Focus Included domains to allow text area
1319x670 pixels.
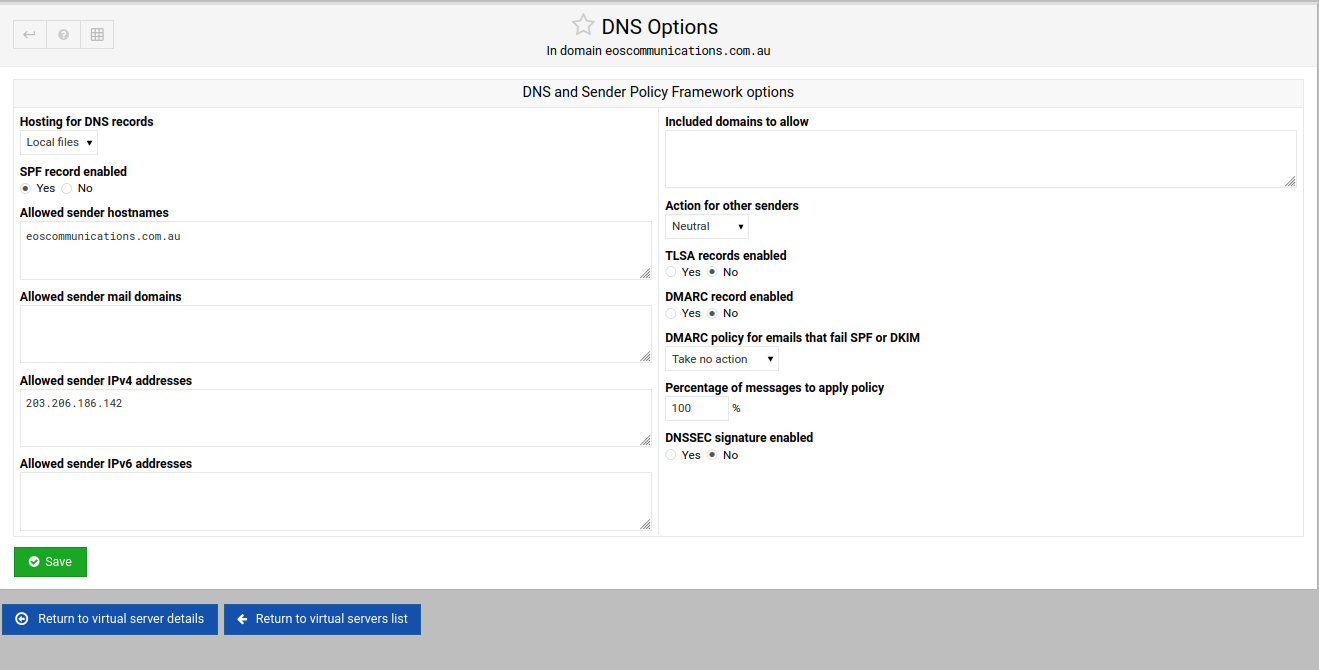point(981,159)
